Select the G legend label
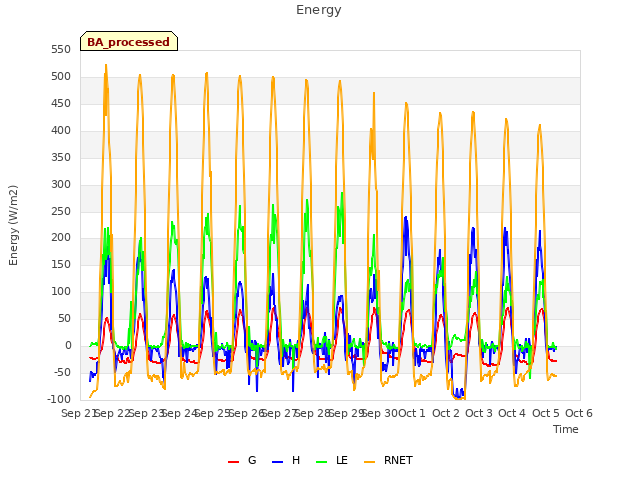Screen dimensions: 640x480 252,460
